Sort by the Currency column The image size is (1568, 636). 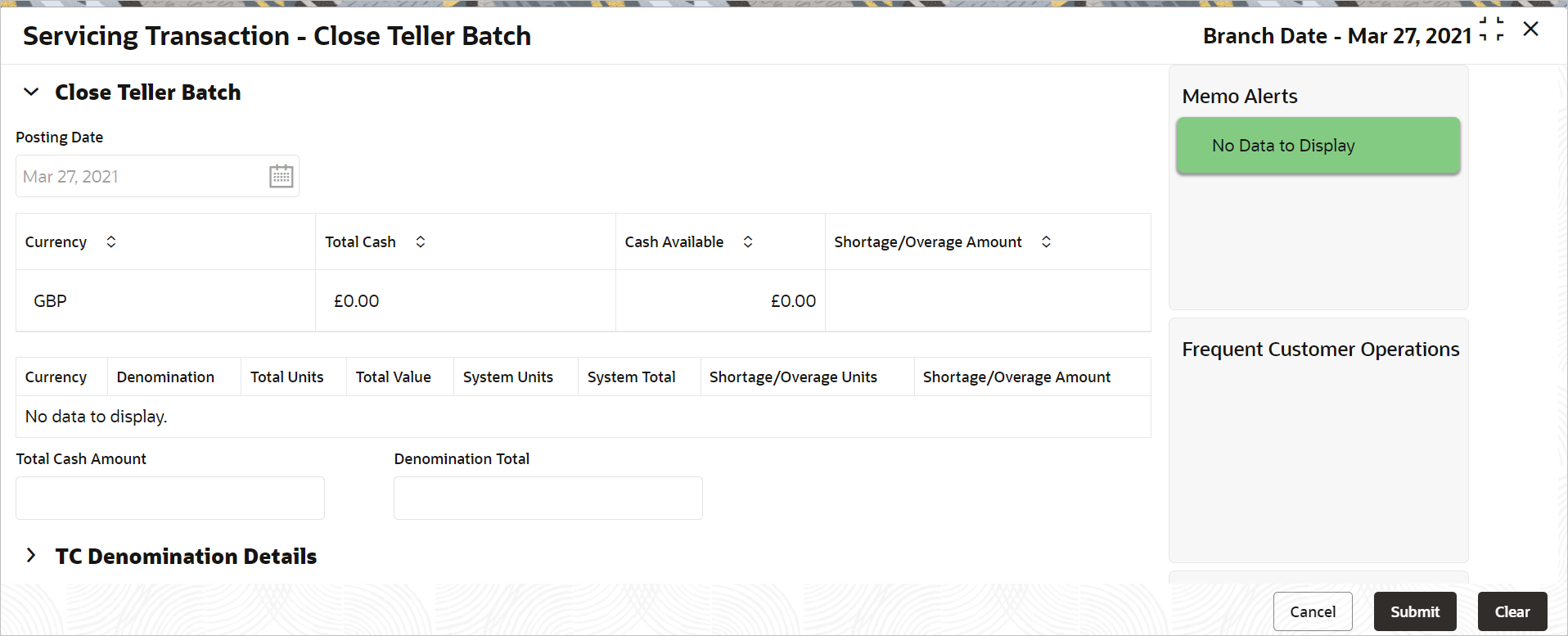[111, 241]
